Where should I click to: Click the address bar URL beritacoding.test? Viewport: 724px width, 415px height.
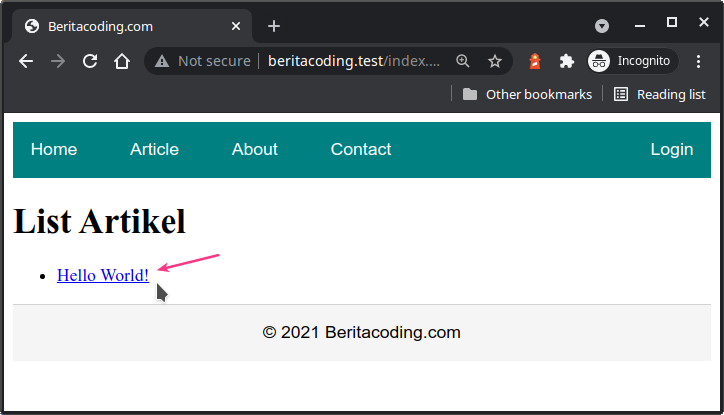[x=354, y=61]
